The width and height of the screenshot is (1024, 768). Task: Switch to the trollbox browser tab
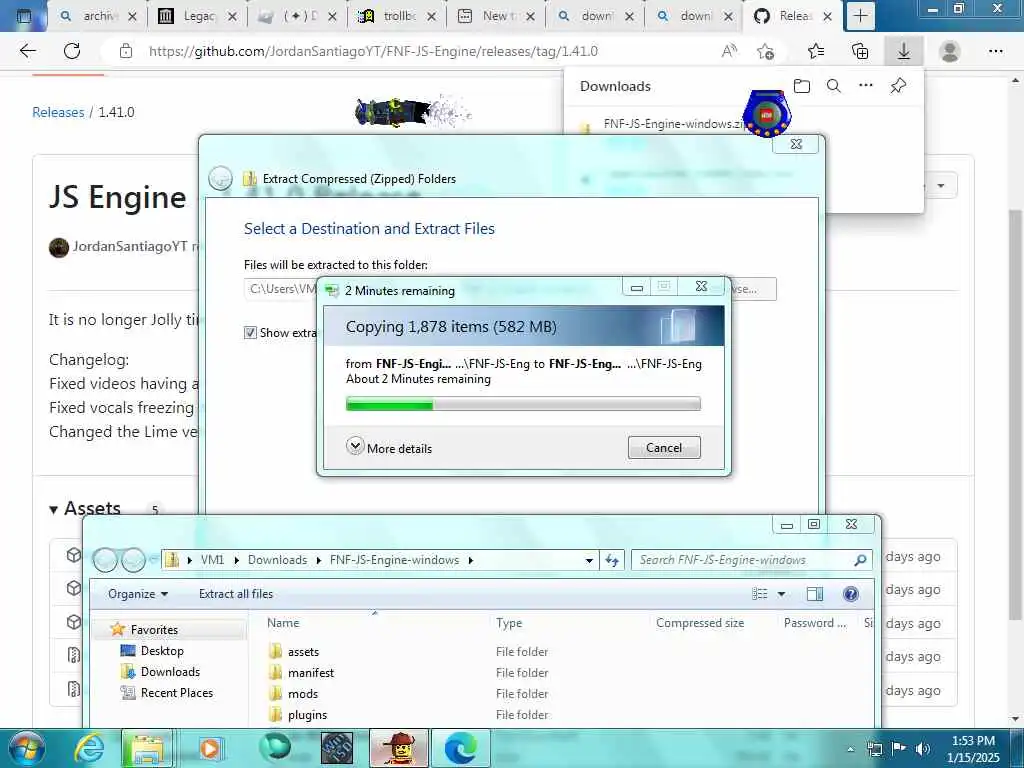[398, 16]
